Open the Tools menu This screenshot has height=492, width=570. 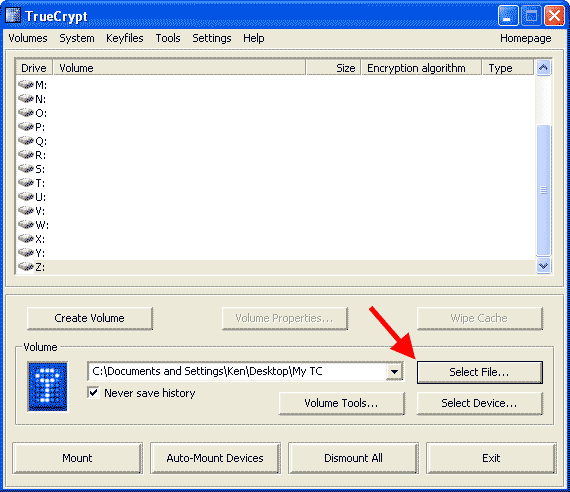coord(168,38)
